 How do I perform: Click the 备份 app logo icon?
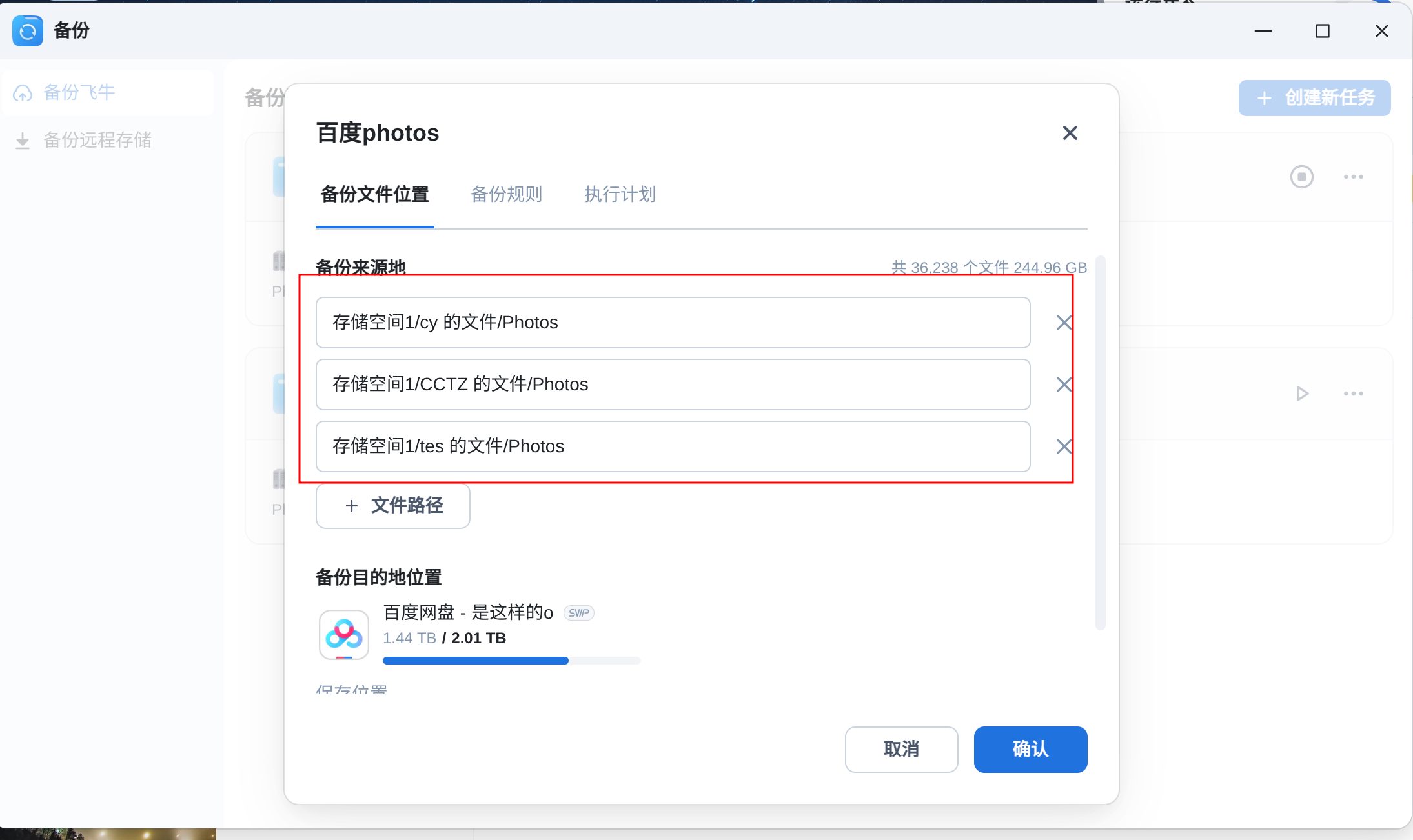(x=28, y=31)
